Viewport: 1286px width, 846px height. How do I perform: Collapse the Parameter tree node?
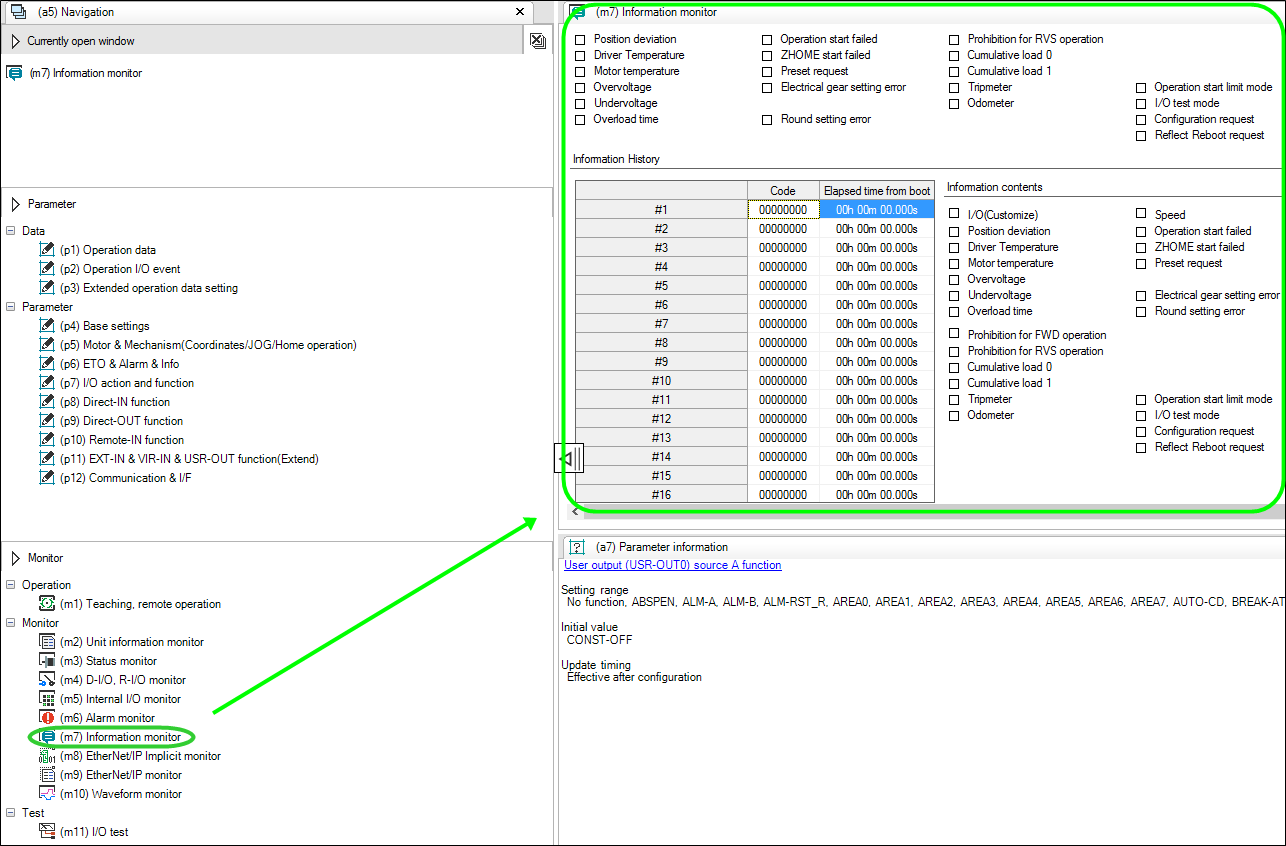[x=11, y=307]
